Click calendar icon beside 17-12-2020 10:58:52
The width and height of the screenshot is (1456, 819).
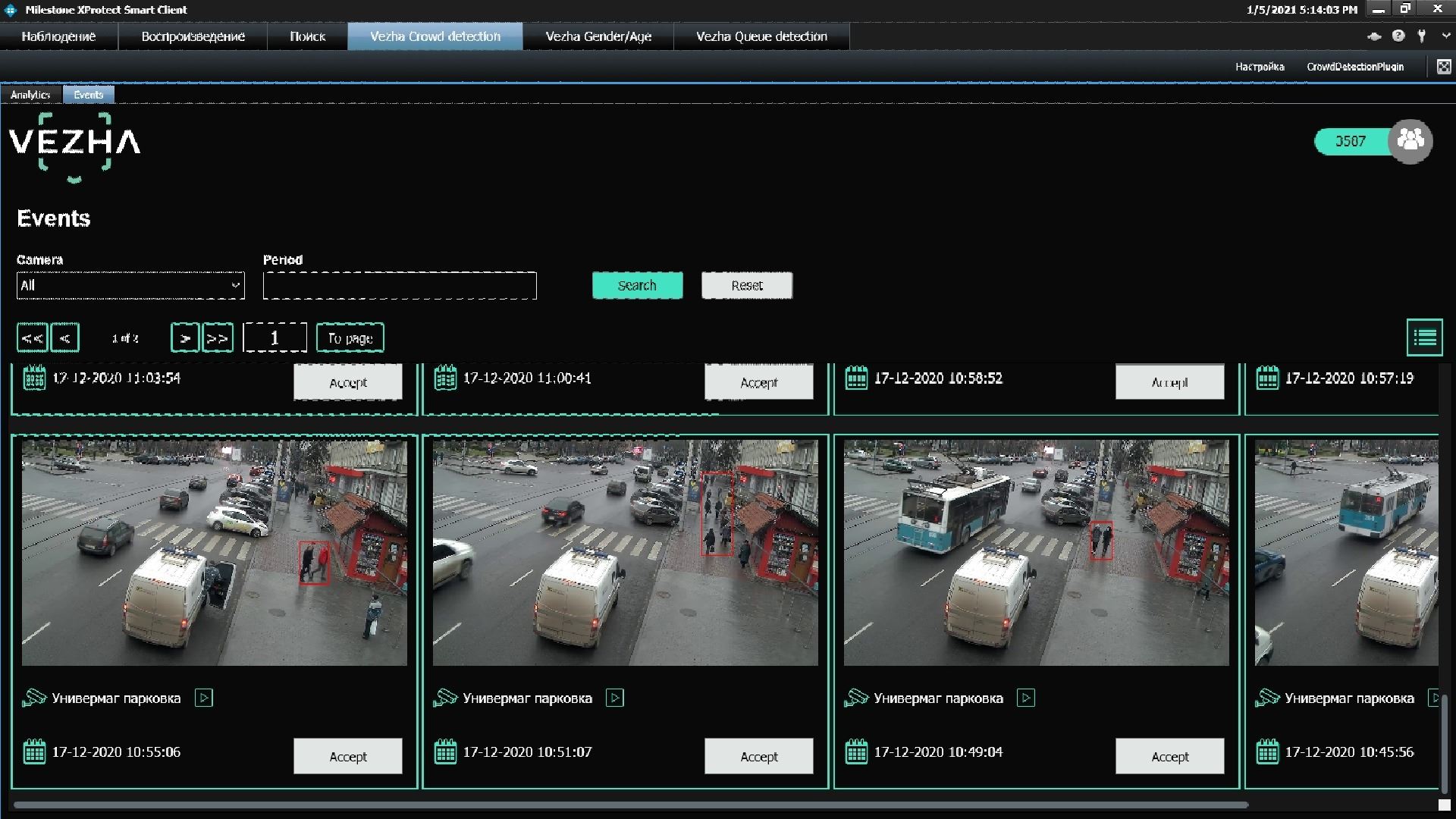coord(856,378)
